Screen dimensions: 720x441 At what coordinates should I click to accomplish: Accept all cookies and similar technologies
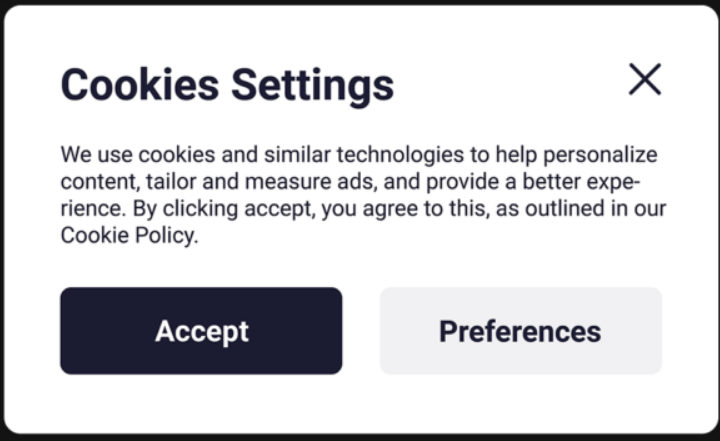pos(201,331)
